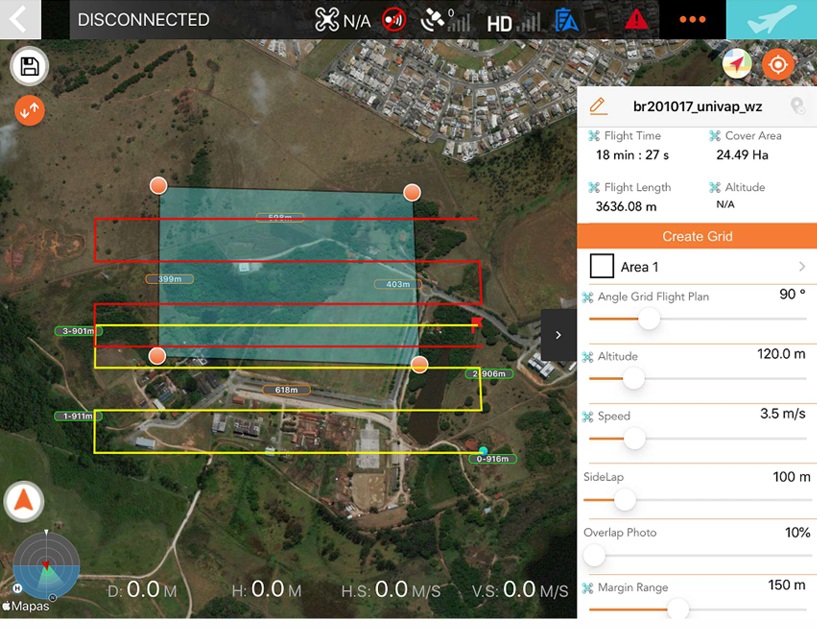
Task: Select the top-left orange polygon corner handle
Action: (x=158, y=185)
